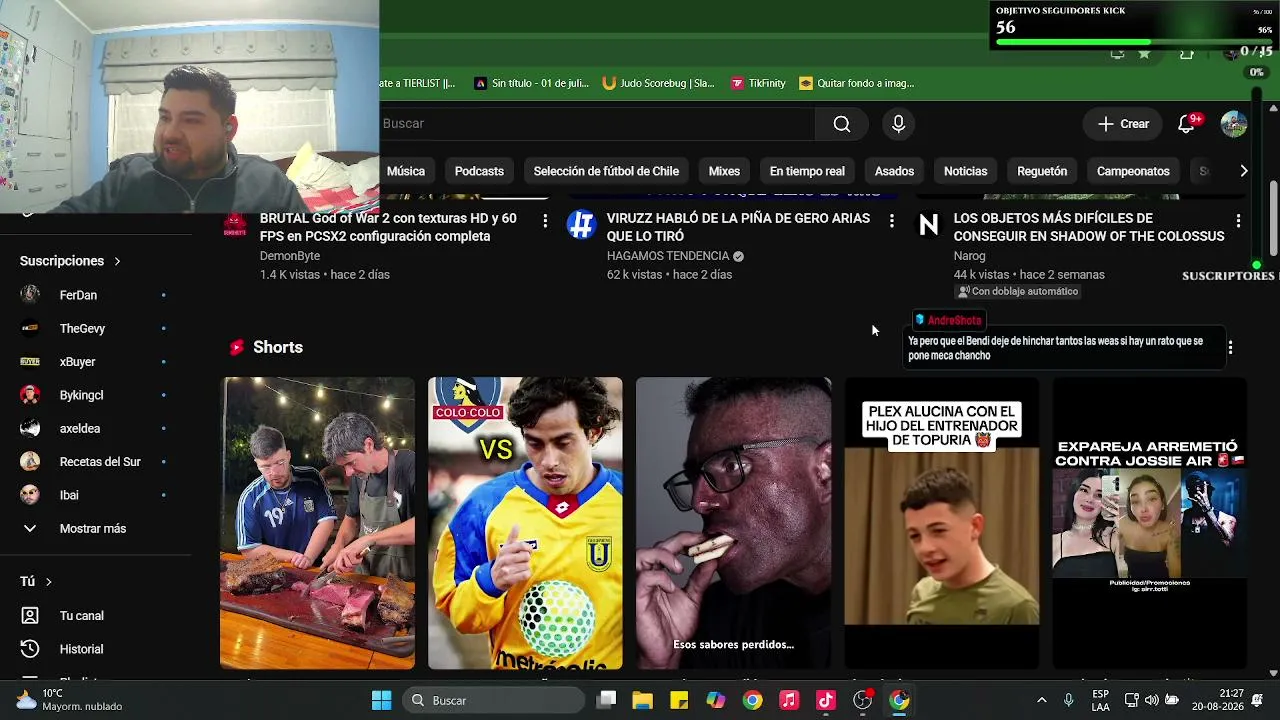Open the first Chrome icon on the taskbar

point(752,700)
